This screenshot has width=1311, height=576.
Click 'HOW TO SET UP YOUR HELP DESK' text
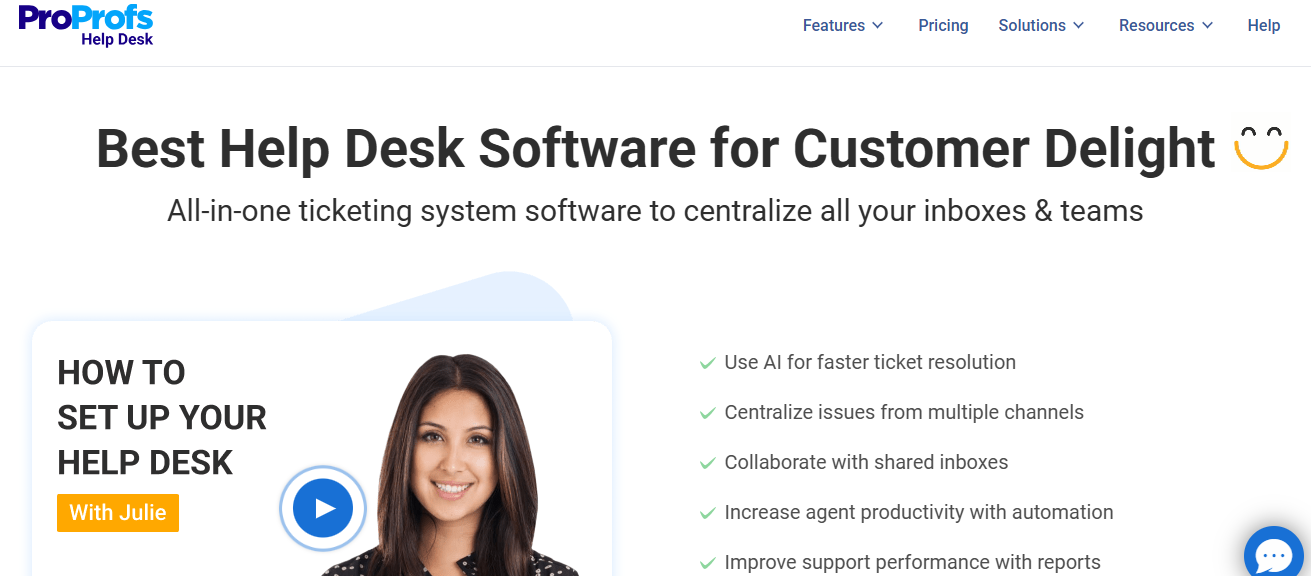tap(162, 418)
